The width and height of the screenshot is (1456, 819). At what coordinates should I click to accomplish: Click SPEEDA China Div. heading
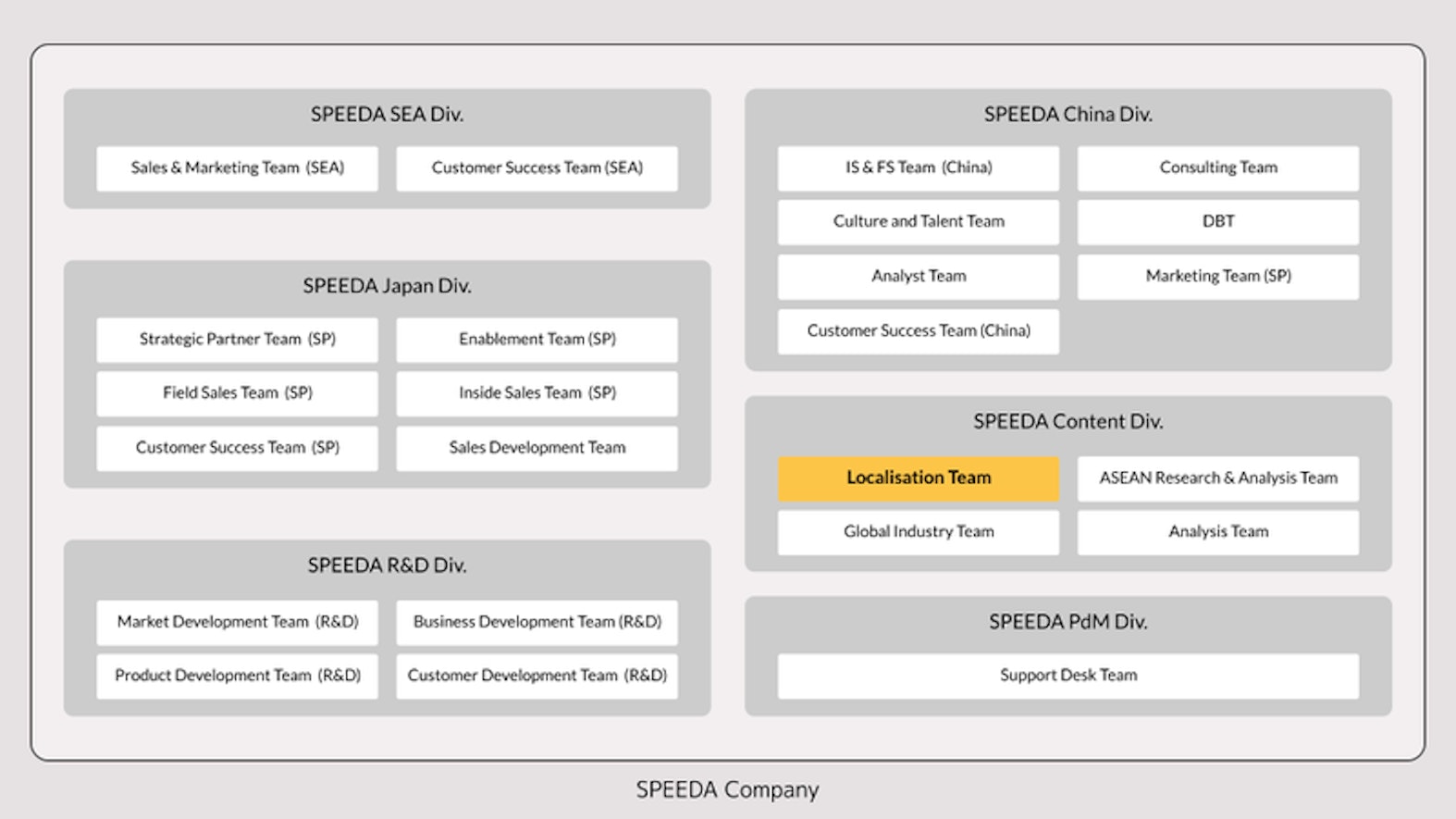(1068, 115)
